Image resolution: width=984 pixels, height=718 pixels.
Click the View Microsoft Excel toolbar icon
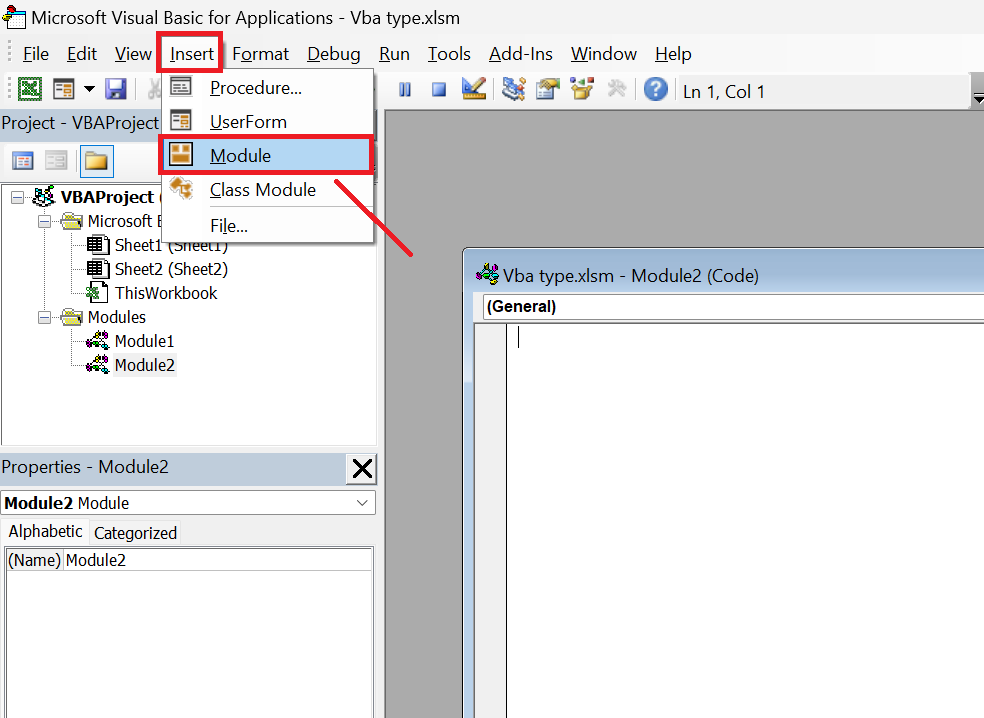(x=29, y=89)
